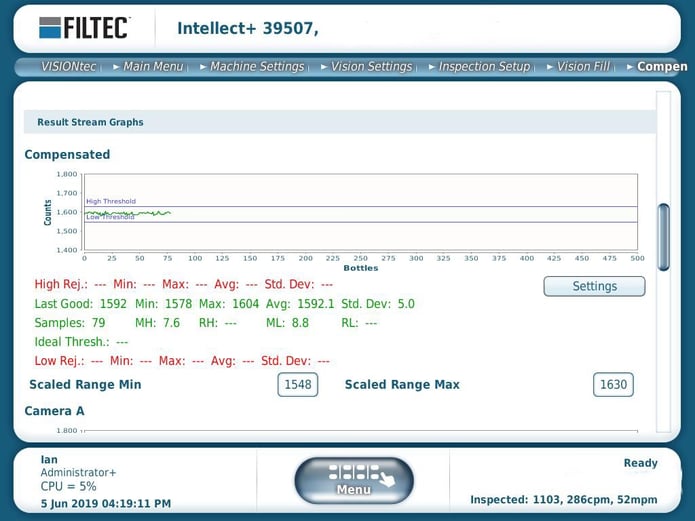Click the Camera A section heading

[54, 411]
